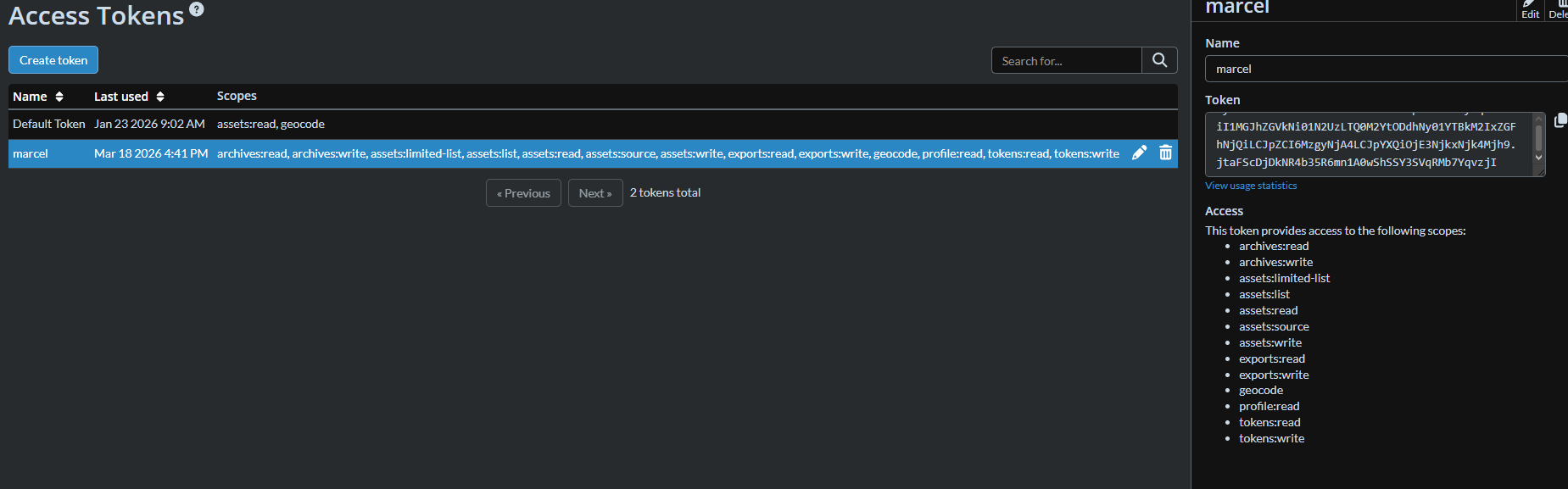Click into the Search for field
The image size is (1568, 489).
(x=1066, y=61)
